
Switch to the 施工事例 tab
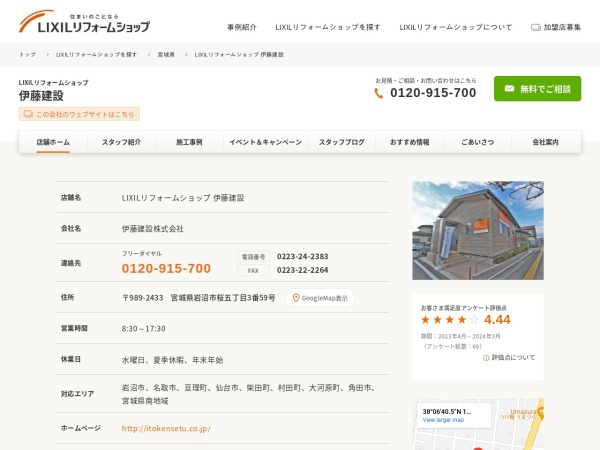click(189, 142)
